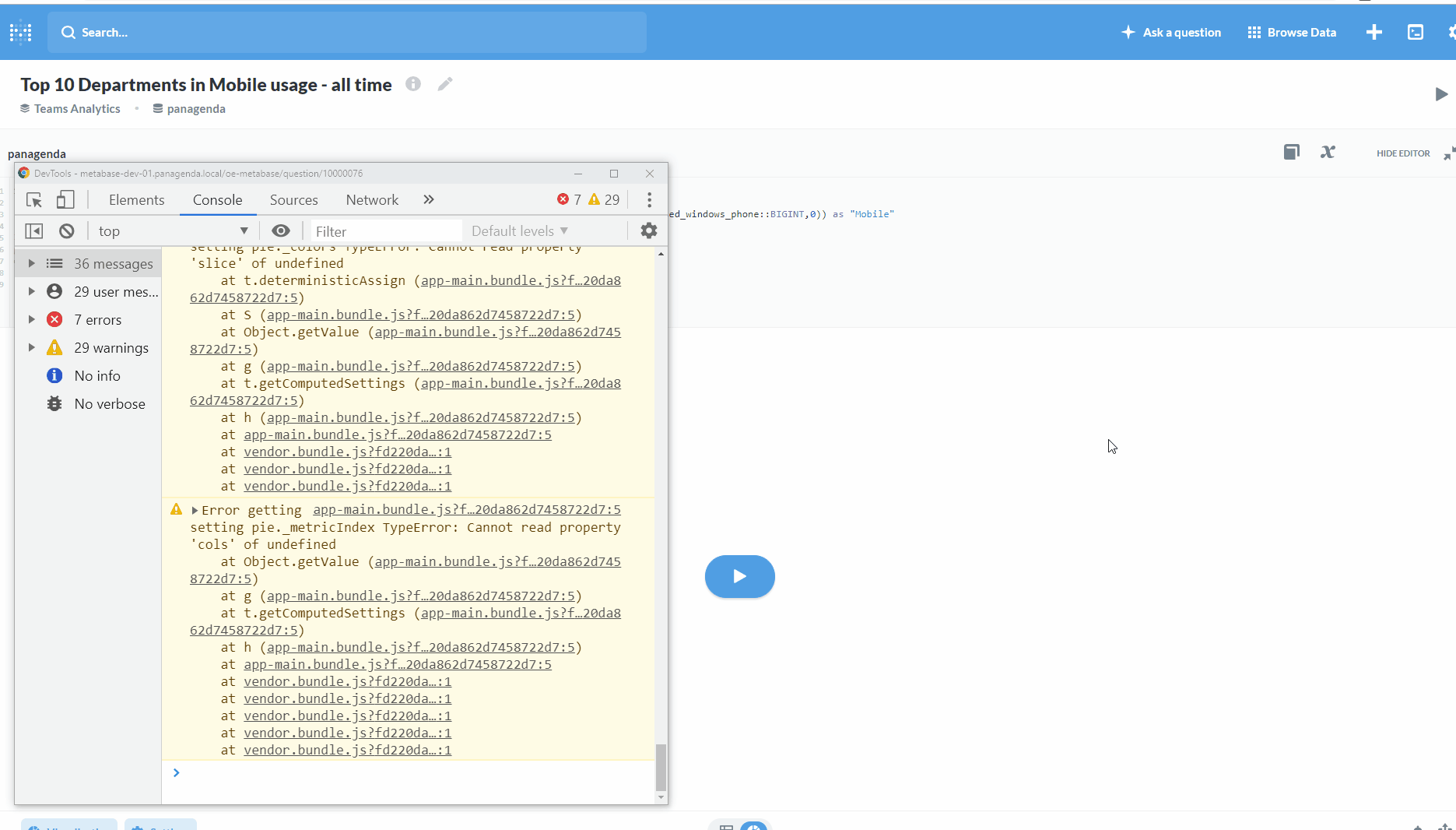Open the data reference book icon
Image resolution: width=1456 pixels, height=830 pixels.
coord(1292,152)
